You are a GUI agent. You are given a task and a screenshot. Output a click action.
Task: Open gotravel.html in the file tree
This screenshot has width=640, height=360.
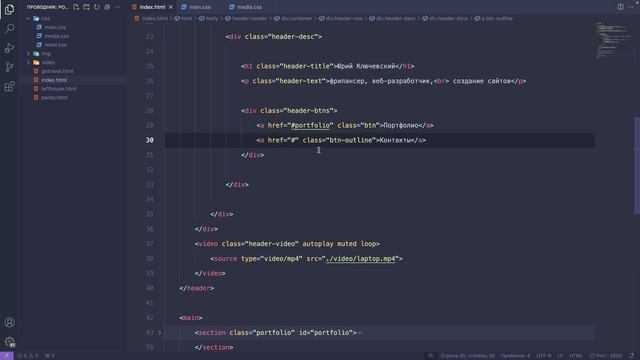pos(57,71)
